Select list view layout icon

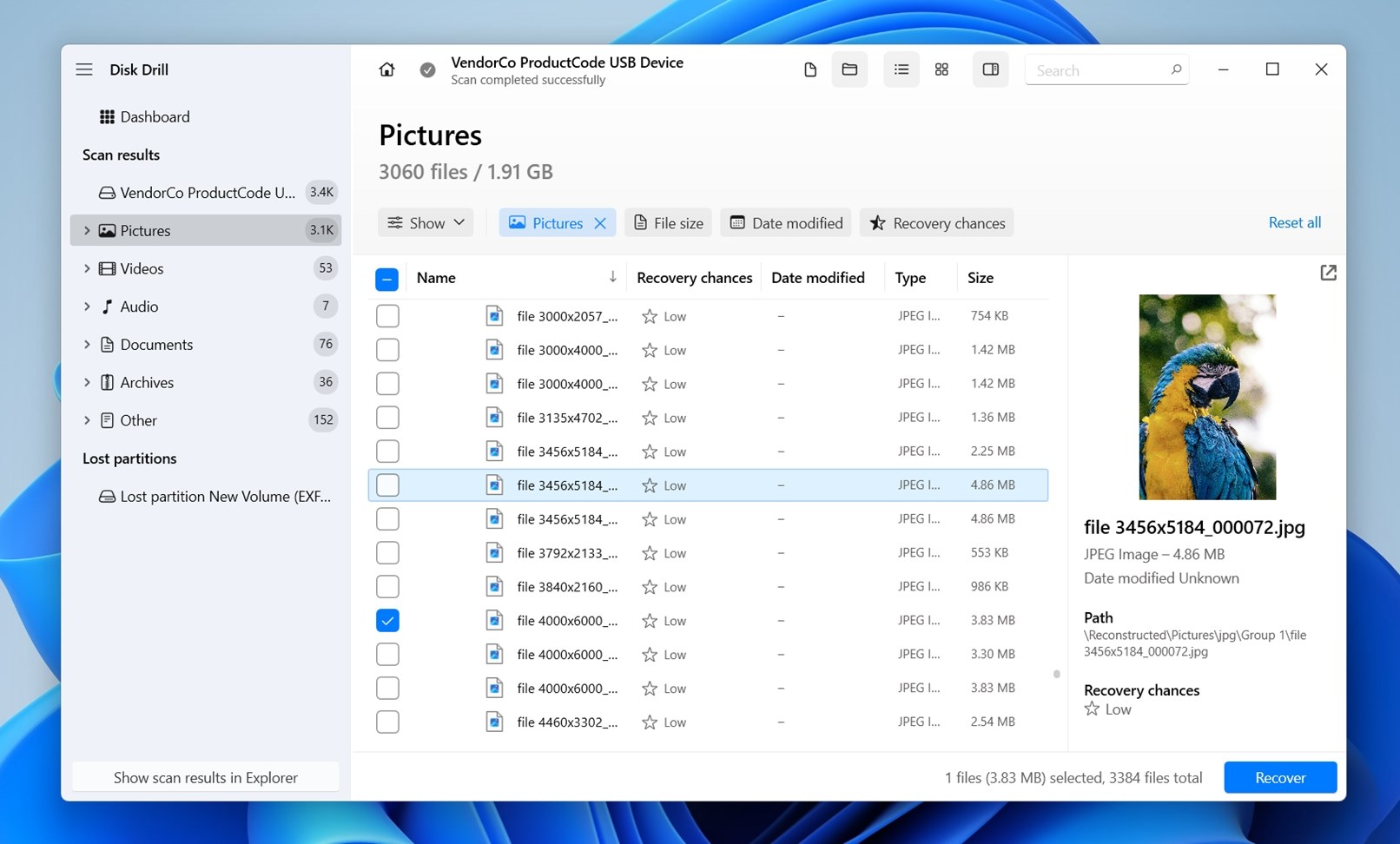tap(901, 69)
